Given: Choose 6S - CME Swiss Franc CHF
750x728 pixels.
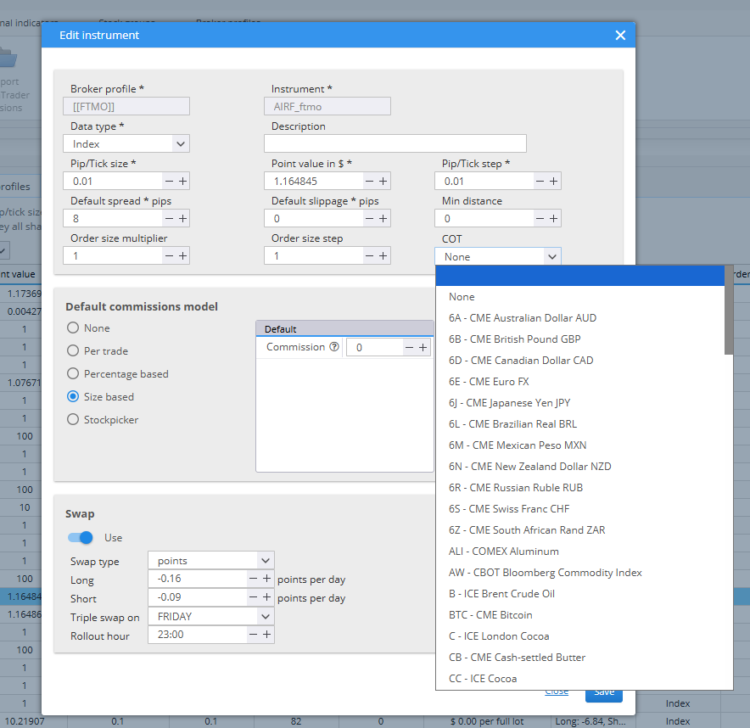Looking at the screenshot, I should point(580,509).
